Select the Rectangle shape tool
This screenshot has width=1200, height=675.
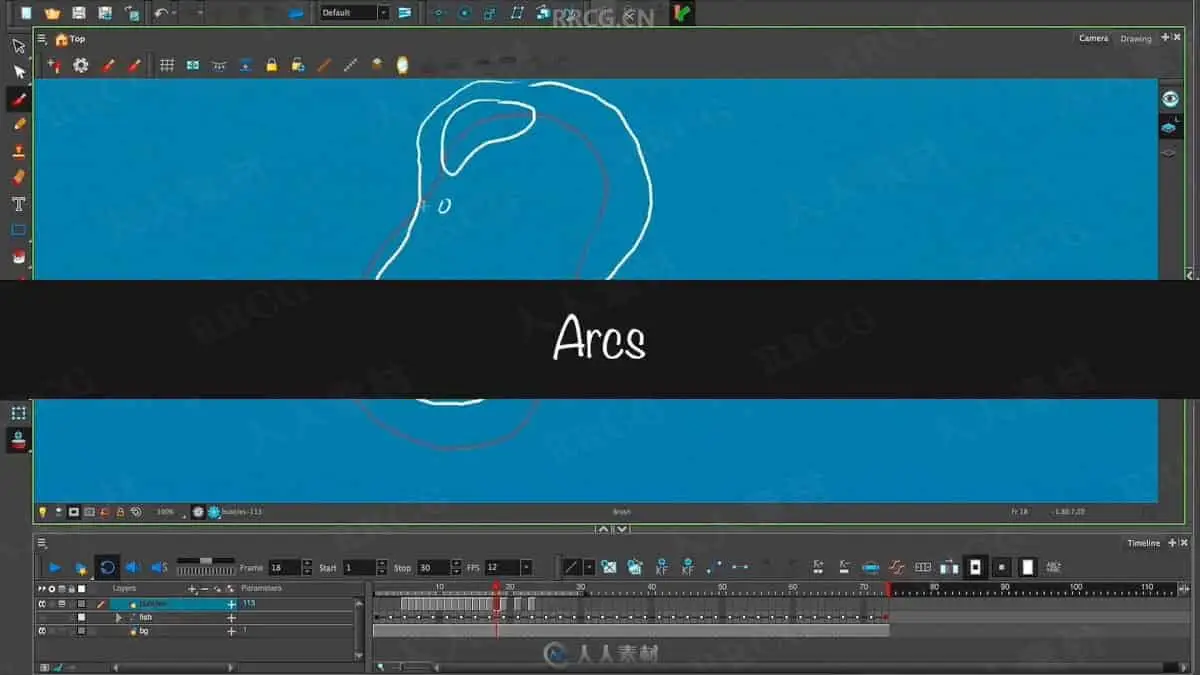(x=18, y=230)
